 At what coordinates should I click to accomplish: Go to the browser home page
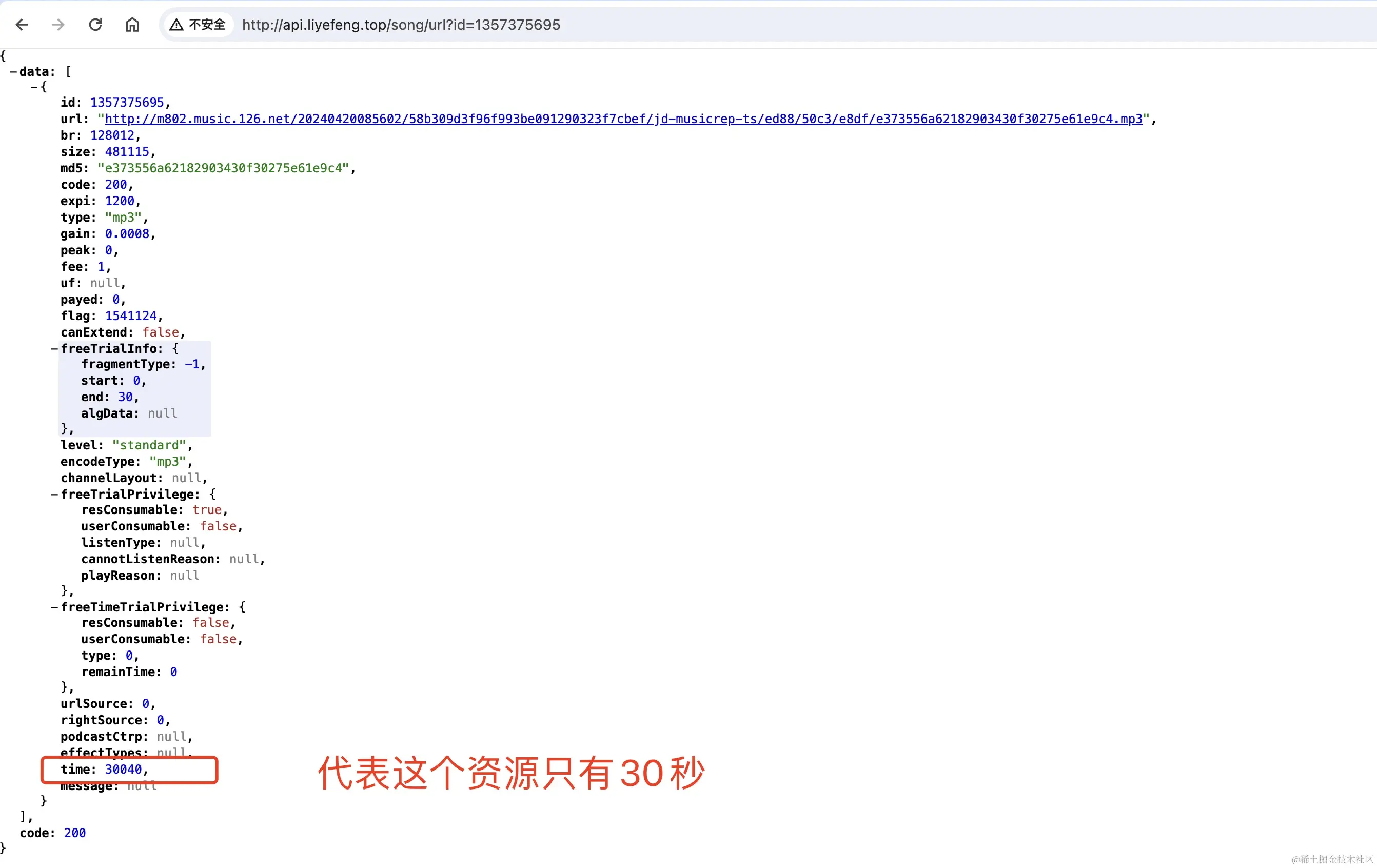click(x=132, y=25)
